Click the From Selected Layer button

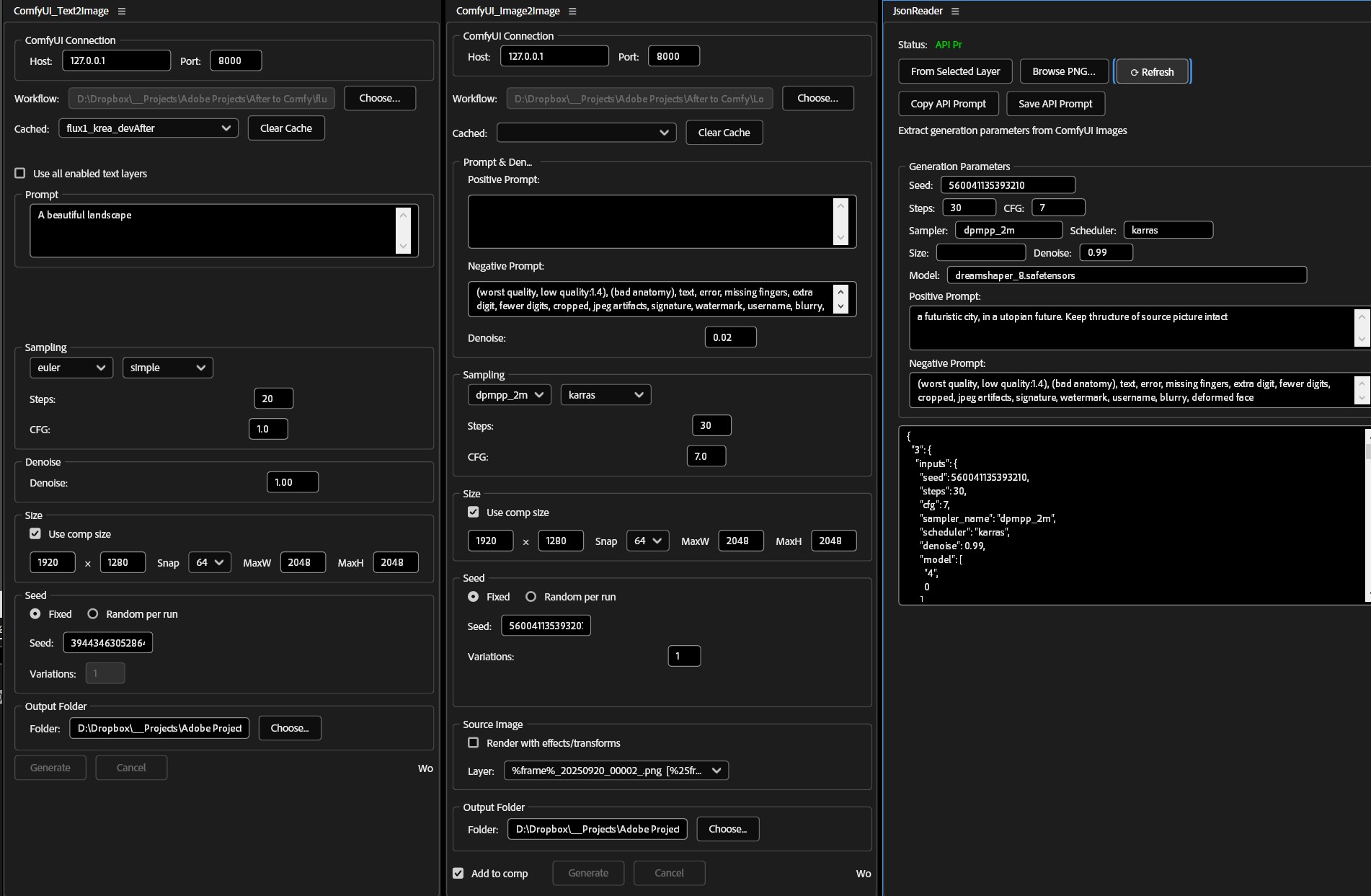pyautogui.click(x=955, y=71)
